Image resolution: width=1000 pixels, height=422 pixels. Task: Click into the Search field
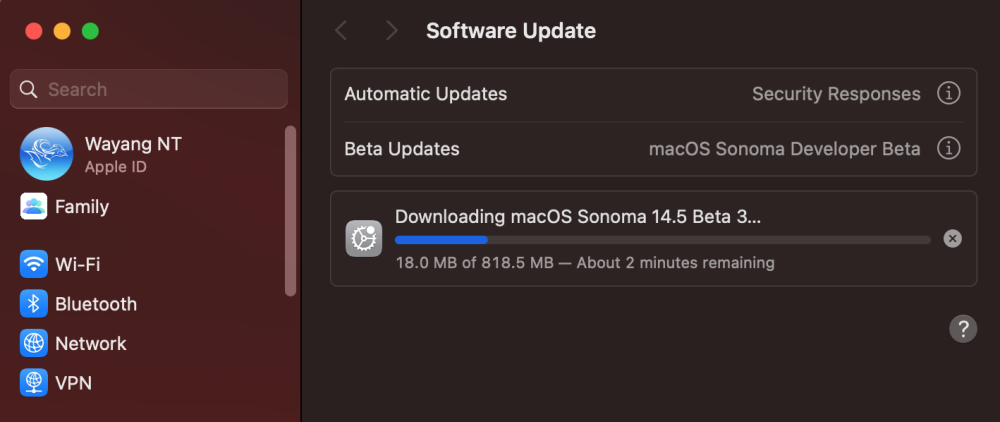point(149,89)
